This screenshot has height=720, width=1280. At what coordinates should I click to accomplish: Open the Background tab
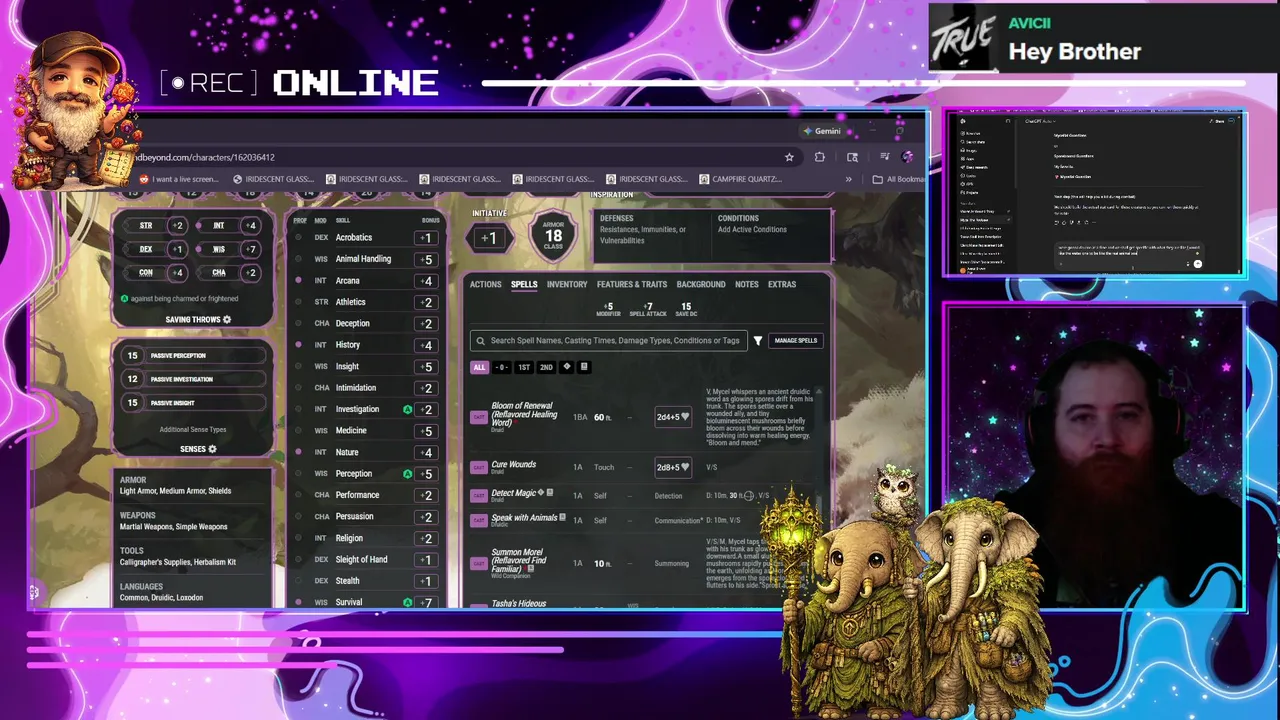point(701,285)
